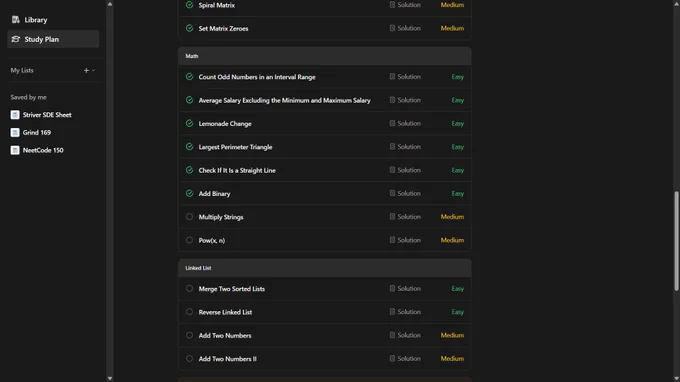Open Solution for Lemonade Change

[x=405, y=124]
